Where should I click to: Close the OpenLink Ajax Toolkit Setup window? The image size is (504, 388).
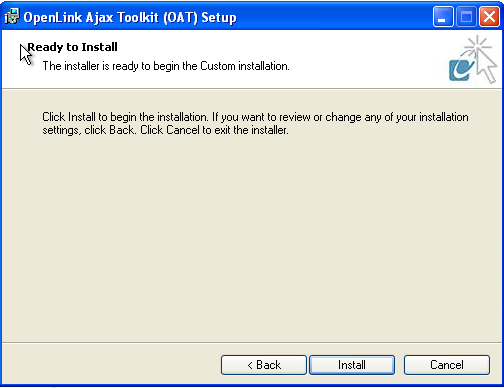tap(489, 16)
